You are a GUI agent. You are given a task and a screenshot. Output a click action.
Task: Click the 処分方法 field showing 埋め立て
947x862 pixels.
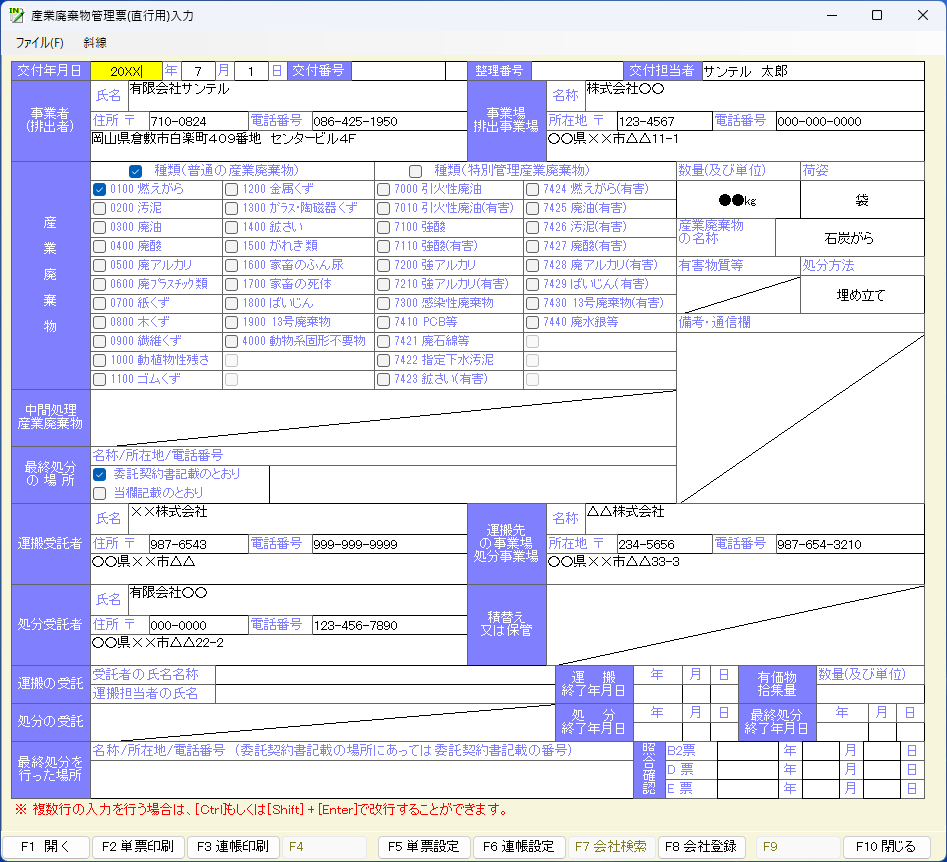pos(861,295)
